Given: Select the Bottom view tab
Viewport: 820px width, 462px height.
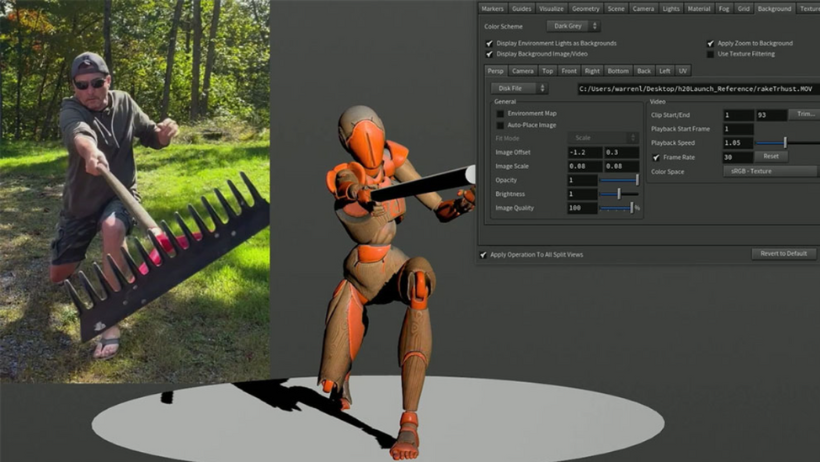Looking at the screenshot, I should pyautogui.click(x=618, y=71).
